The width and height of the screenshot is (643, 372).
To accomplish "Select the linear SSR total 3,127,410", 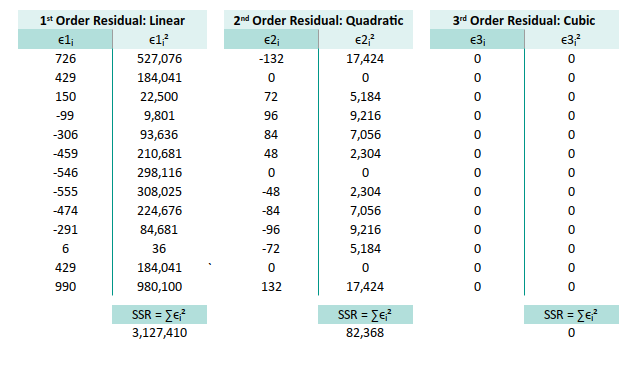I will 160,333.
